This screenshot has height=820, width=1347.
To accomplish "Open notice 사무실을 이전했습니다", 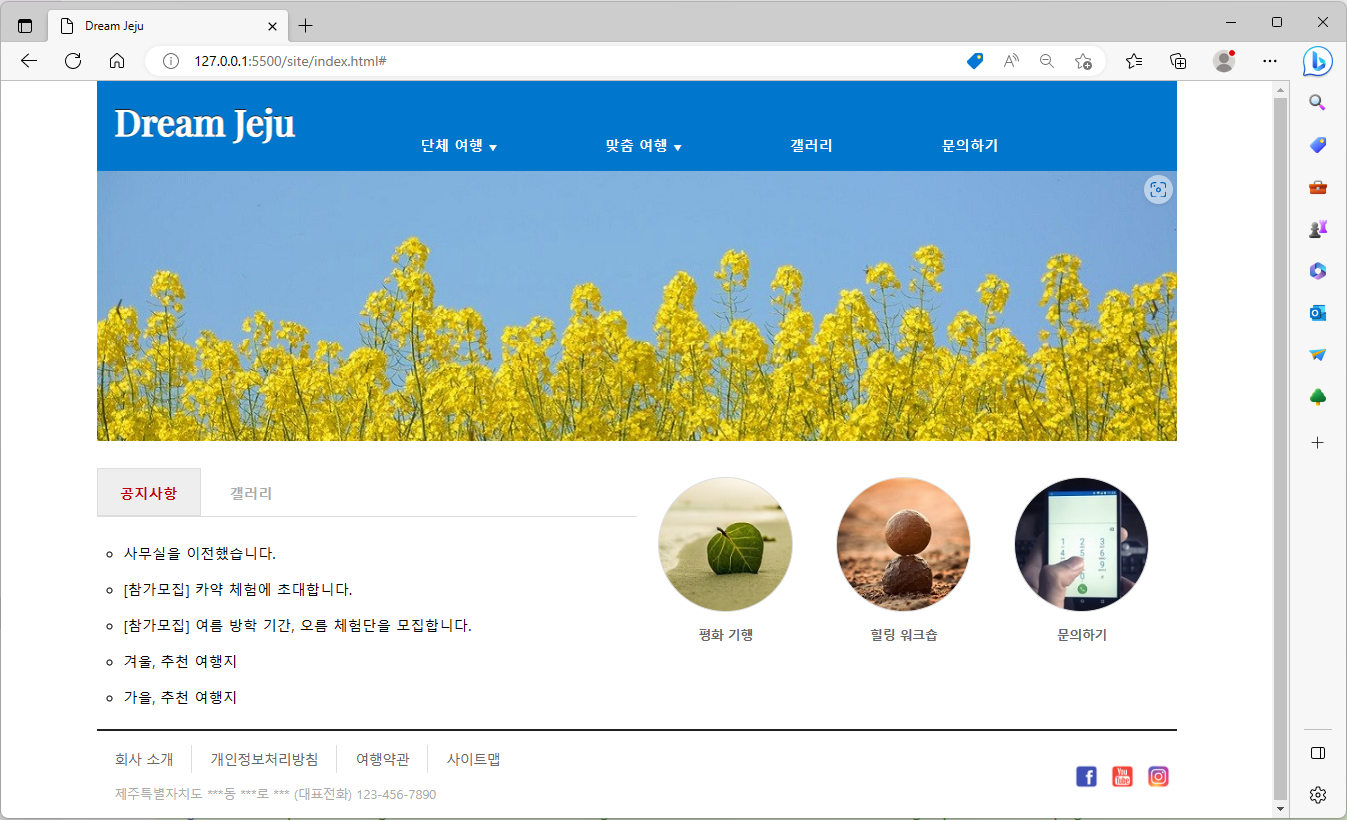I will point(200,553).
